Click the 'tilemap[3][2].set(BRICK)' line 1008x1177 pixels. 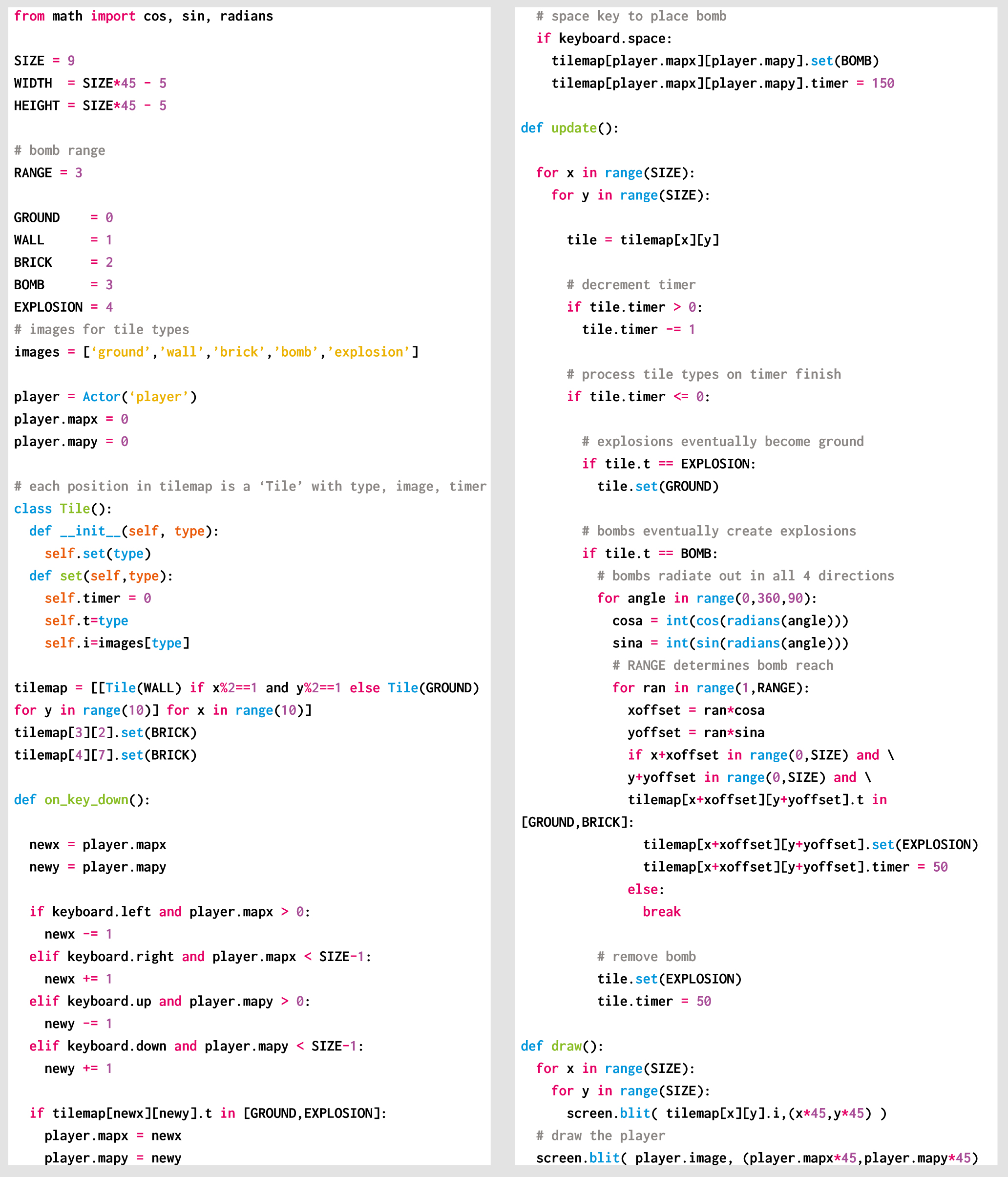pyautogui.click(x=105, y=733)
